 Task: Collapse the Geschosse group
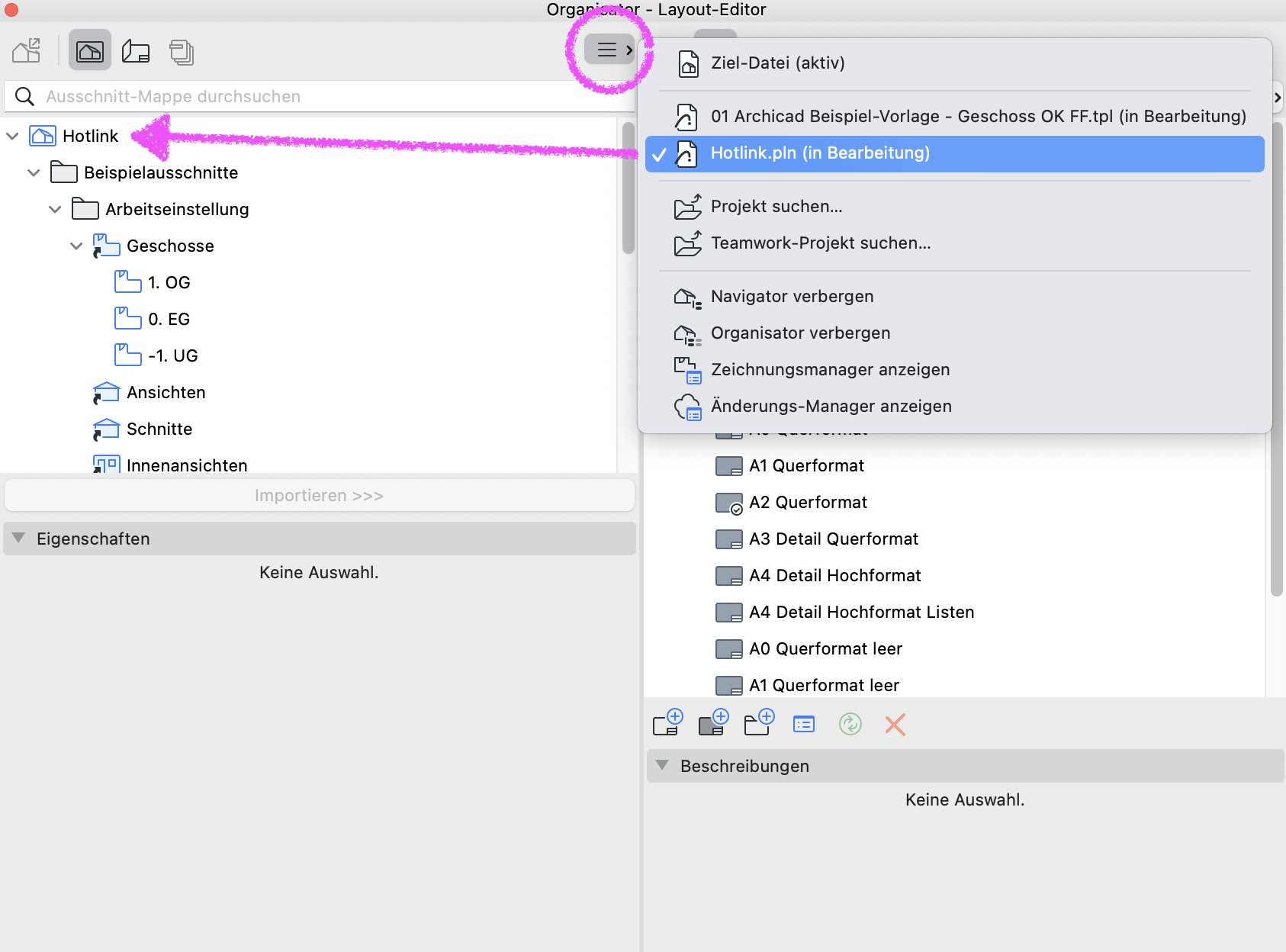[76, 246]
